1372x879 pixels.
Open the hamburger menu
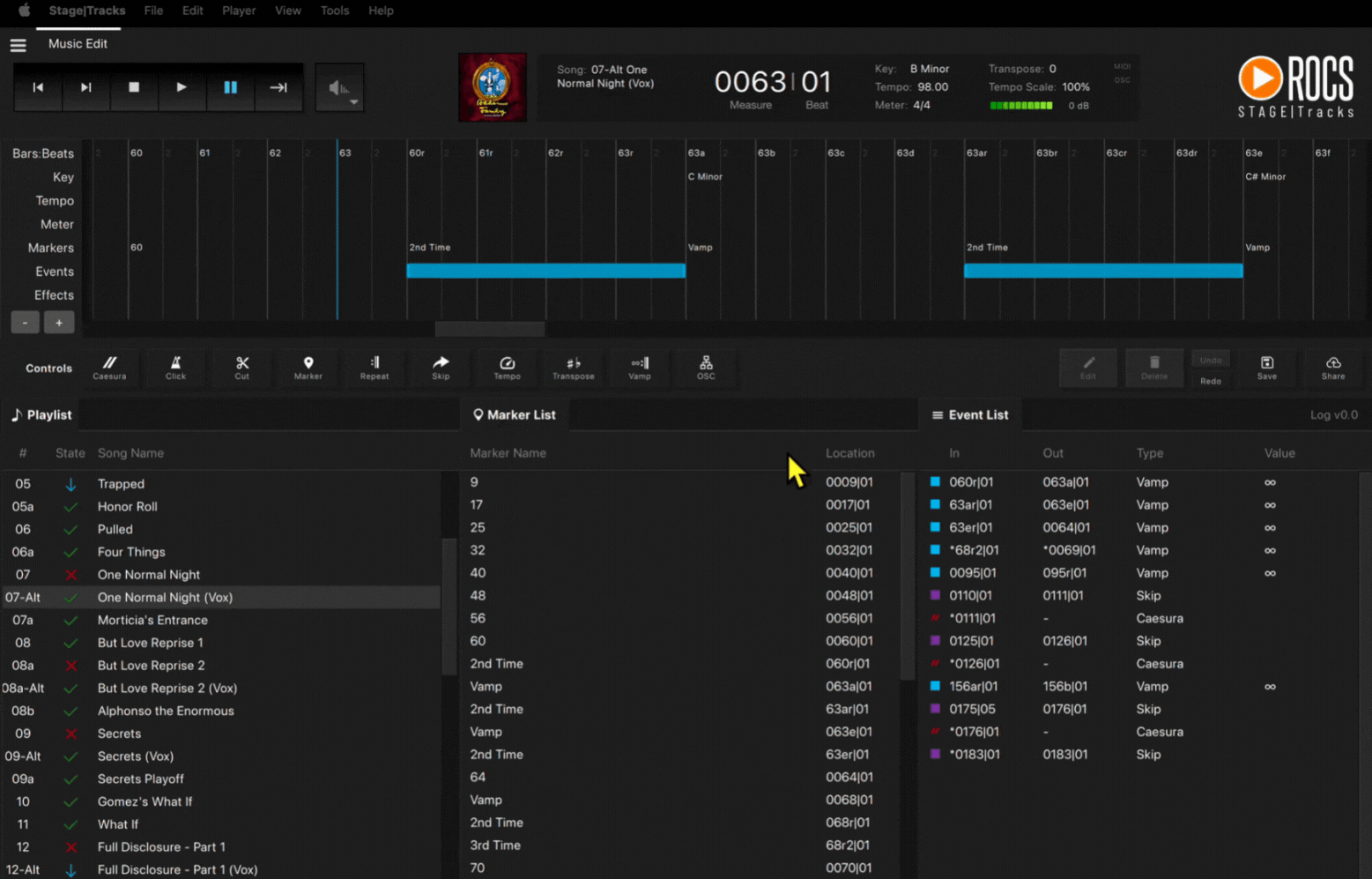coord(18,45)
